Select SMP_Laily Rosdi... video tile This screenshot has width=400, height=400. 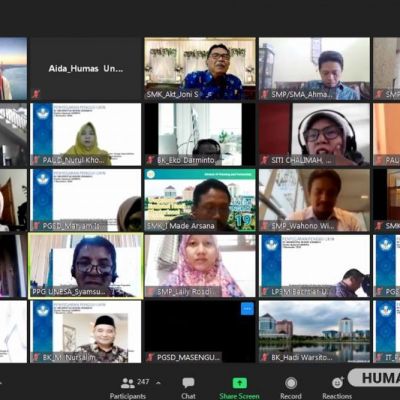coord(200,266)
